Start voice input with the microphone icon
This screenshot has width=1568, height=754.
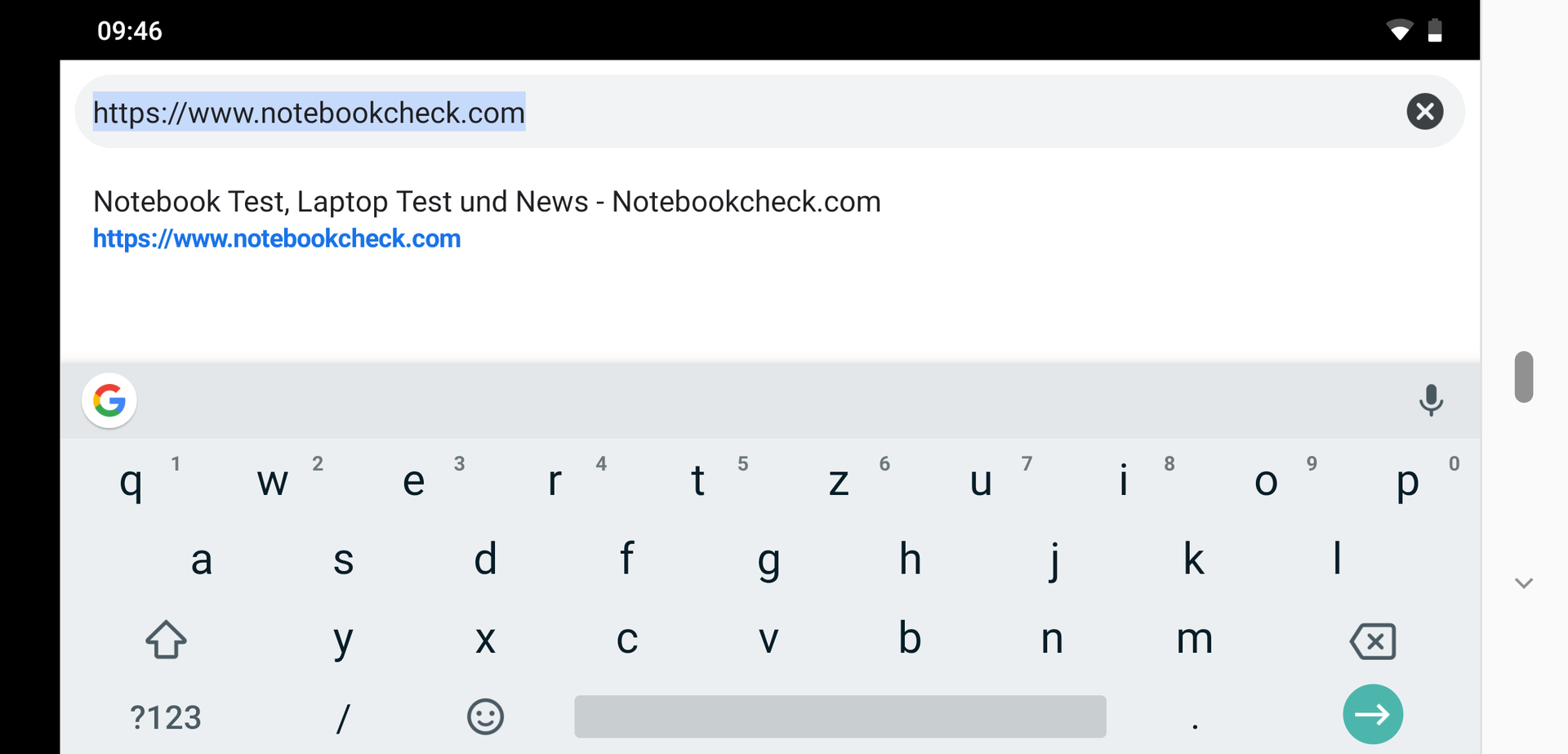coord(1431,400)
